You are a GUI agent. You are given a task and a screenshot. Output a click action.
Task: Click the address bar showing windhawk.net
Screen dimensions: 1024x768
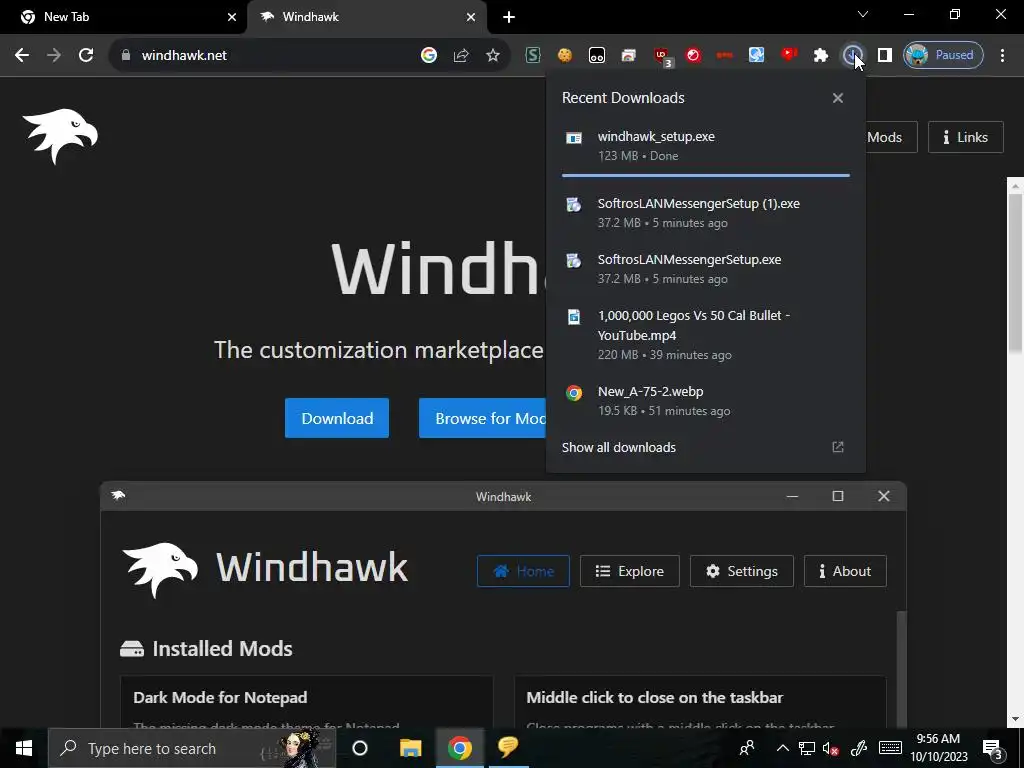[261, 56]
